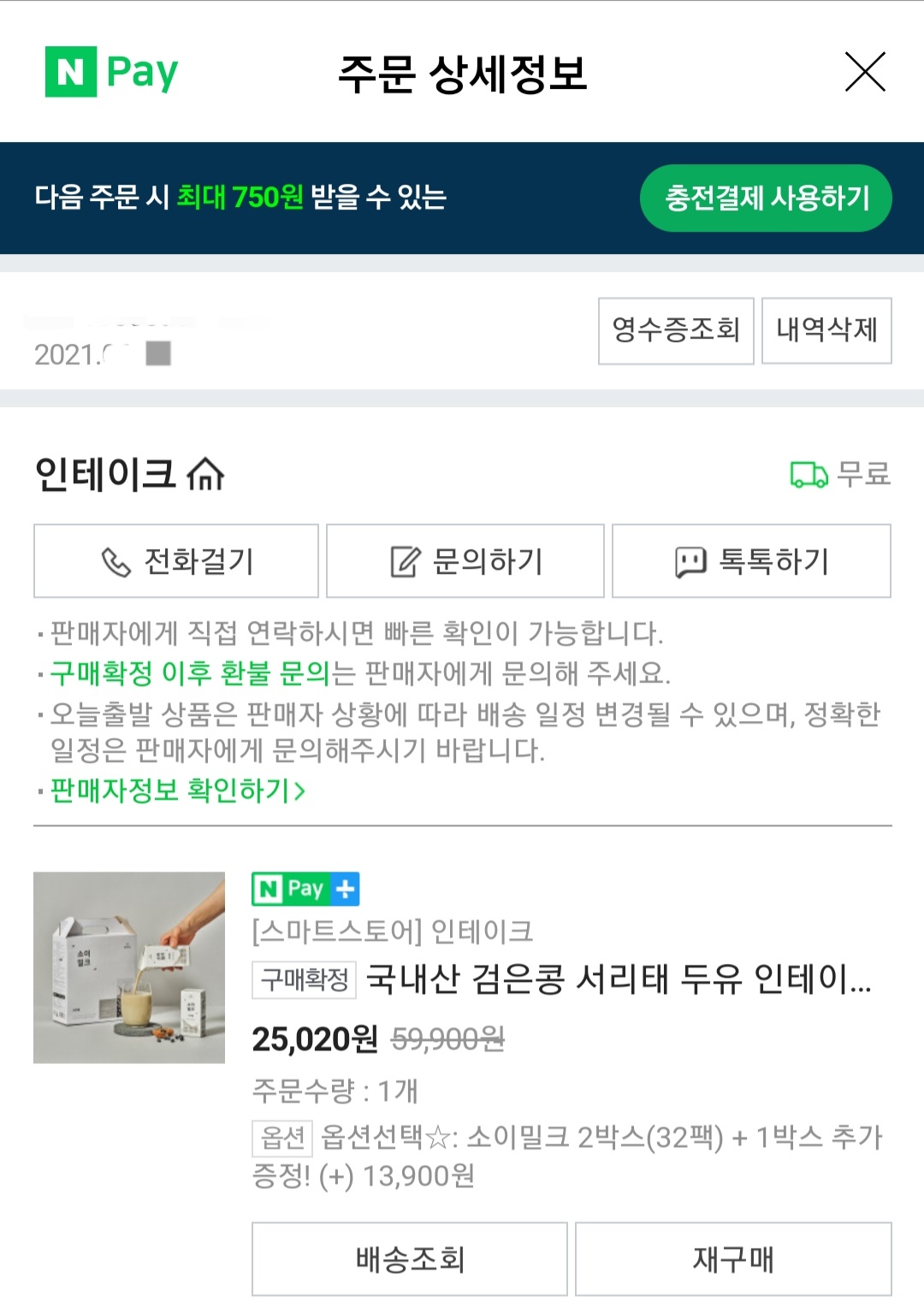This screenshot has width=924, height=1313.
Task: Click the N Pay plus badge
Action: coord(305,889)
